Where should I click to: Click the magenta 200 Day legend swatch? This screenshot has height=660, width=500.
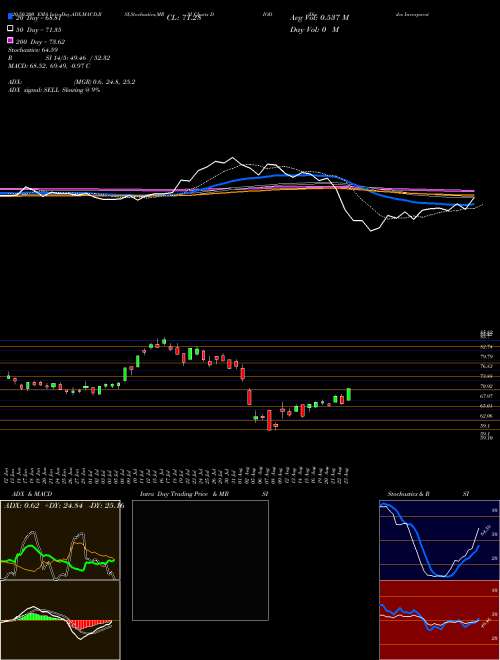coord(10,41)
